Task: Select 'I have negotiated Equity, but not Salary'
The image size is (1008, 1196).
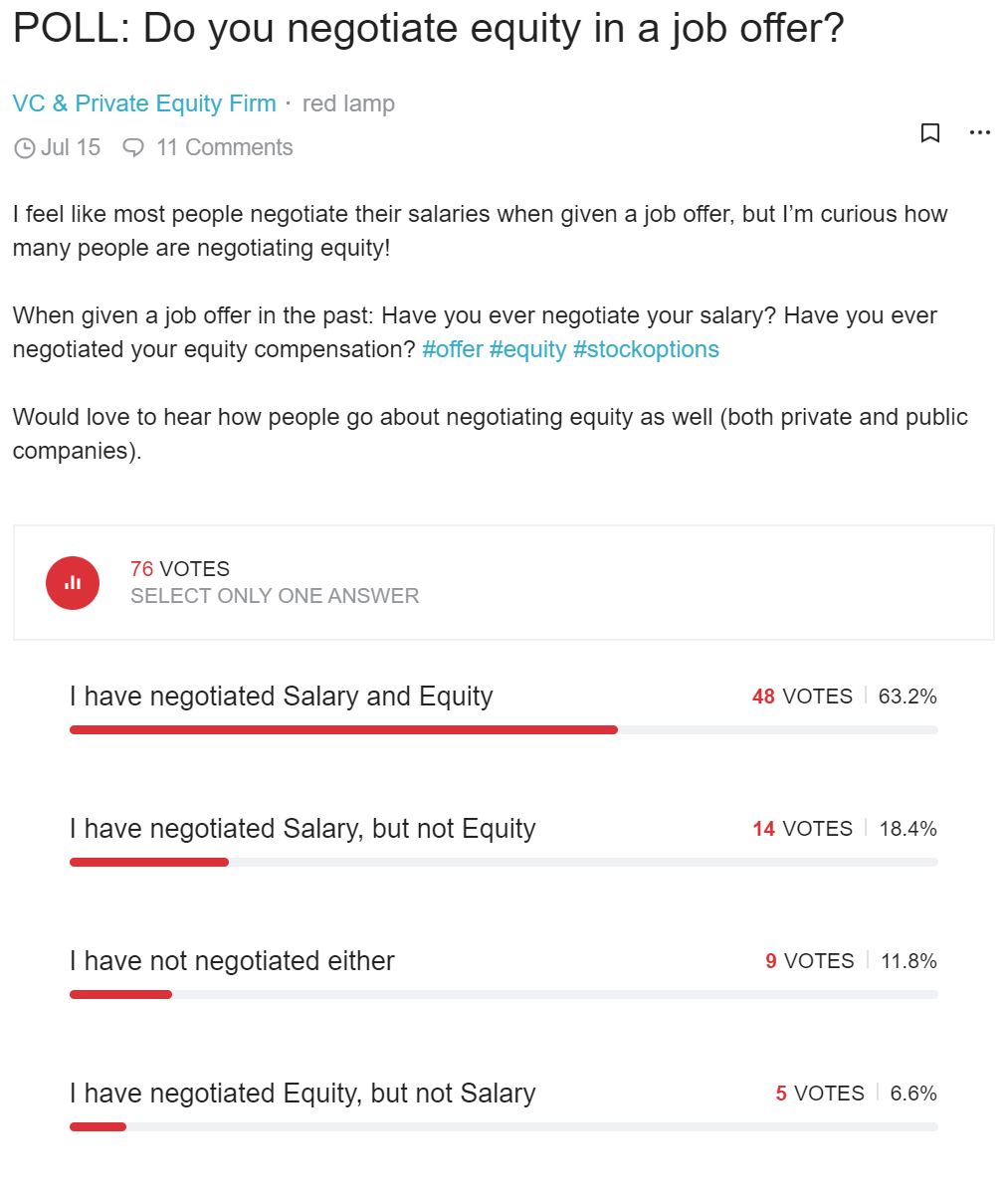Action: click(302, 1093)
